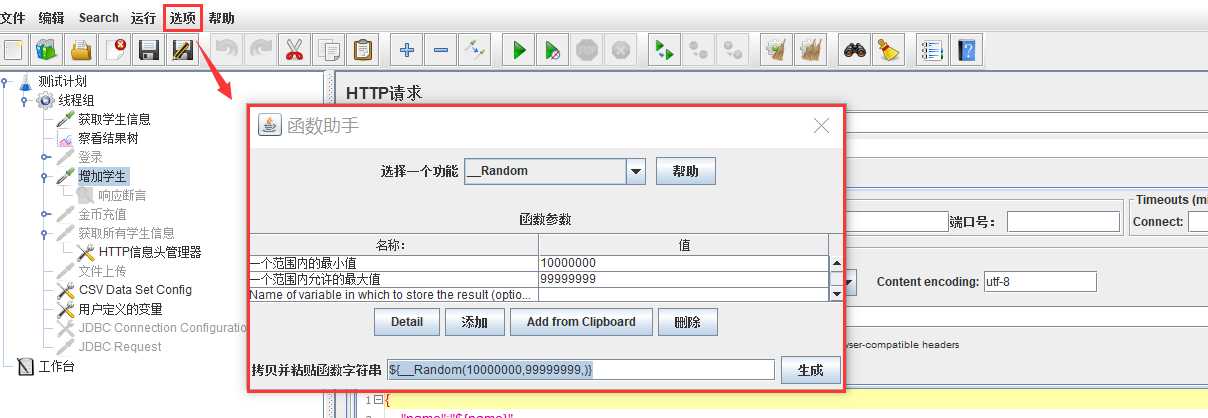Open the 编辑 menu

pyautogui.click(x=51, y=17)
